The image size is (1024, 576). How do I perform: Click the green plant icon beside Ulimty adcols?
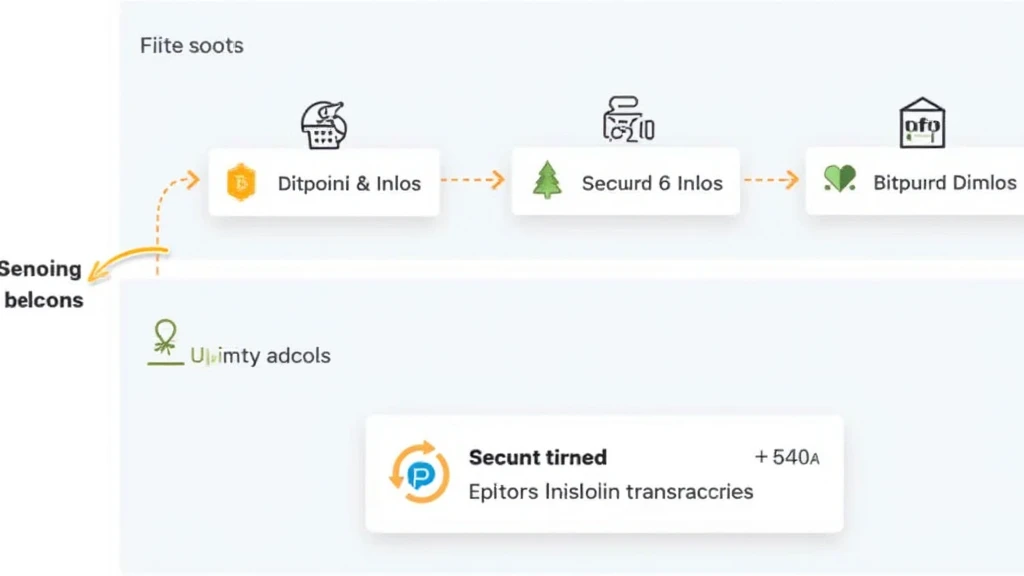pyautogui.click(x=164, y=342)
